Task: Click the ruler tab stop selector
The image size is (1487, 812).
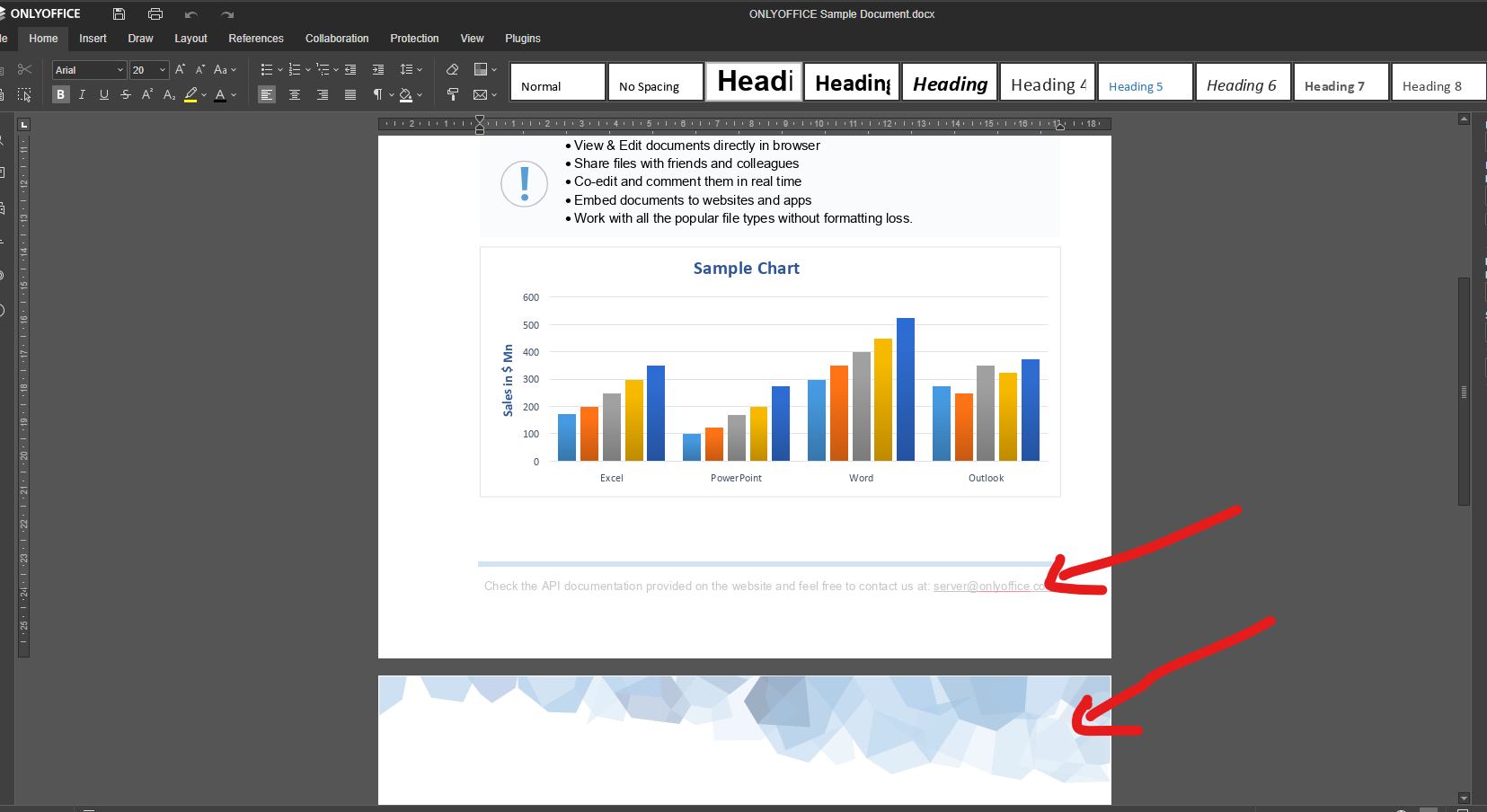Action: point(24,125)
